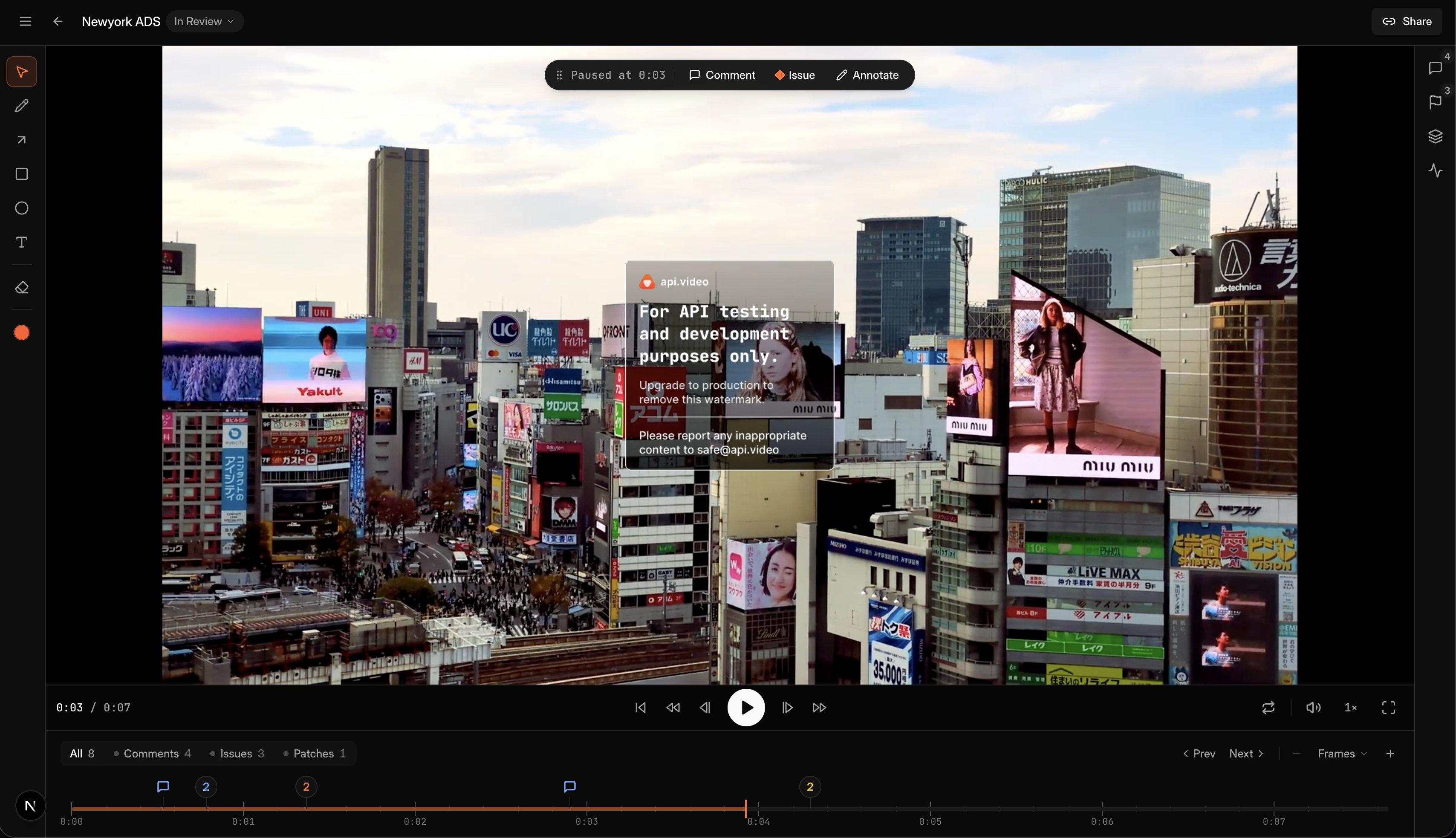Select the pencil draw tool
1456x838 pixels.
pos(22,106)
